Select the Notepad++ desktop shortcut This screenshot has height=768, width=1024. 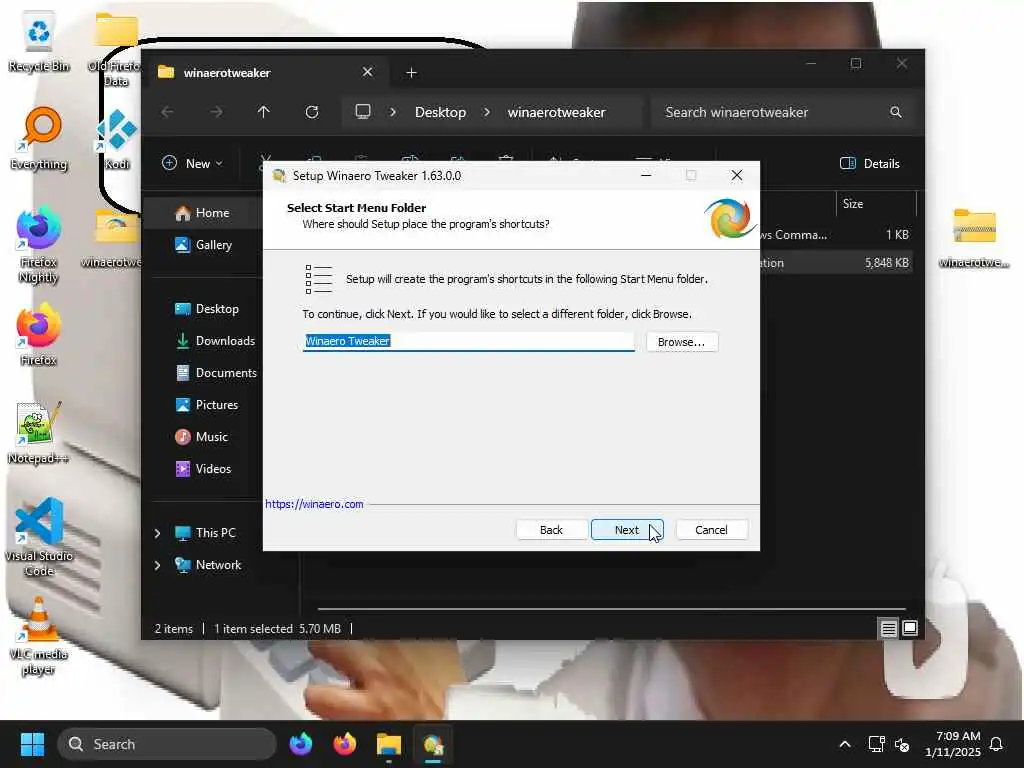[39, 434]
